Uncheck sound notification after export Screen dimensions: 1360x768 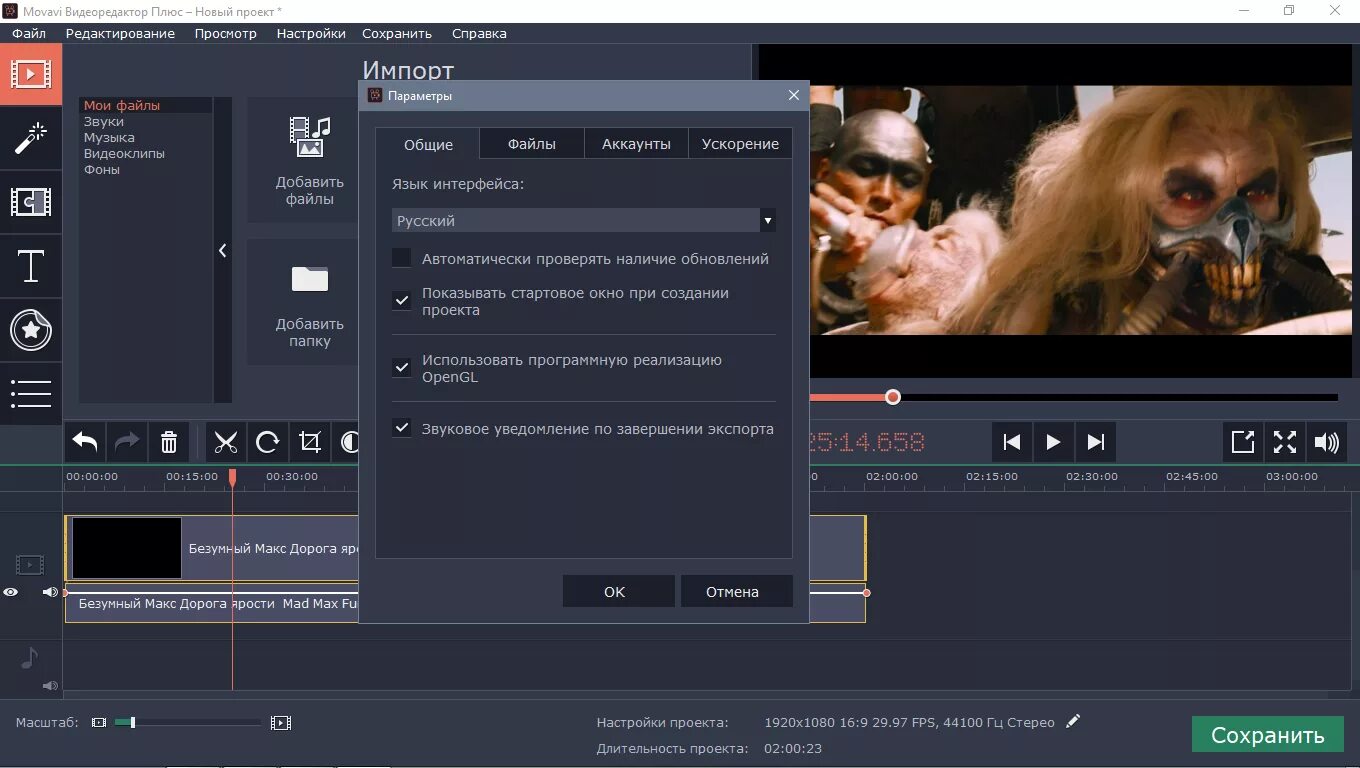[401, 428]
